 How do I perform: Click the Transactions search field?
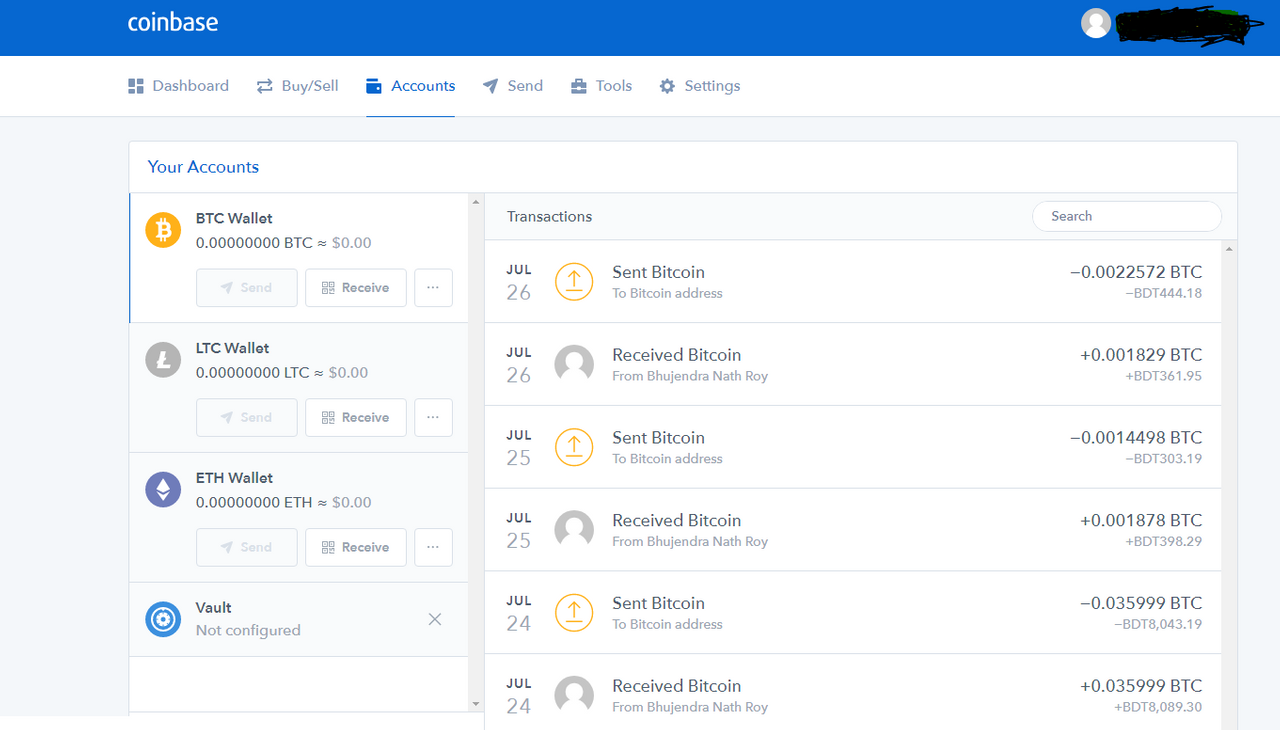1127,216
